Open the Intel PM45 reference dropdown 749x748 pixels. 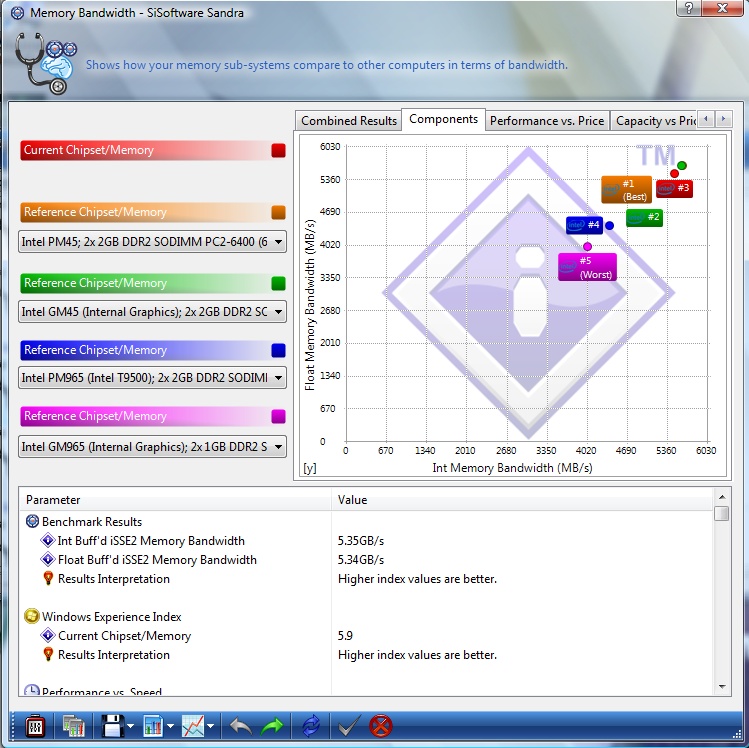pos(152,242)
